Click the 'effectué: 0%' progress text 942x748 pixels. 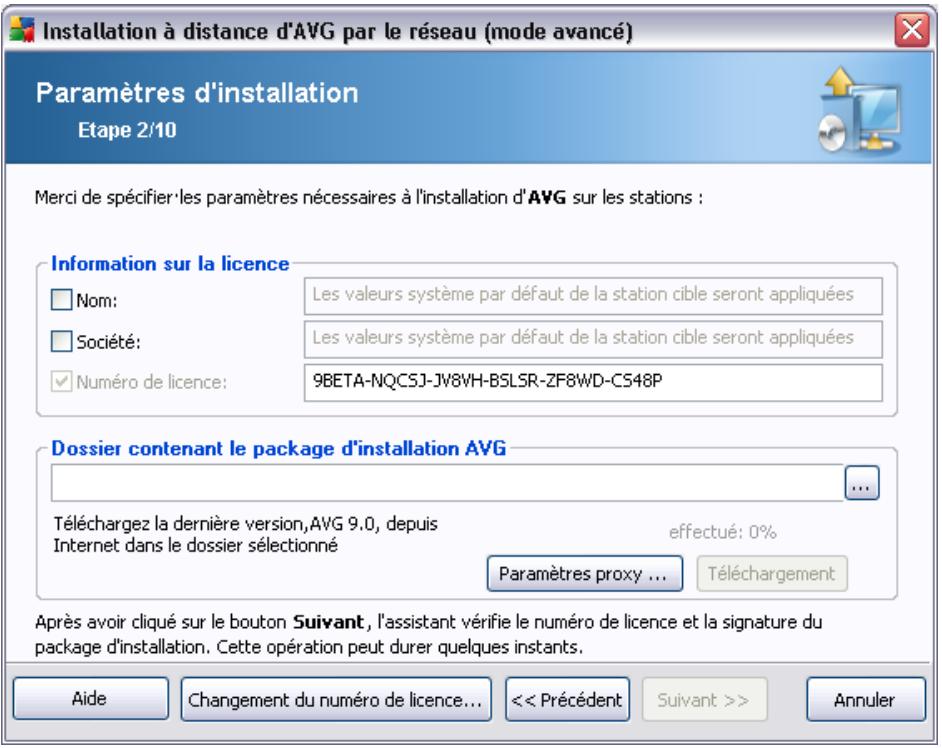coord(722,532)
